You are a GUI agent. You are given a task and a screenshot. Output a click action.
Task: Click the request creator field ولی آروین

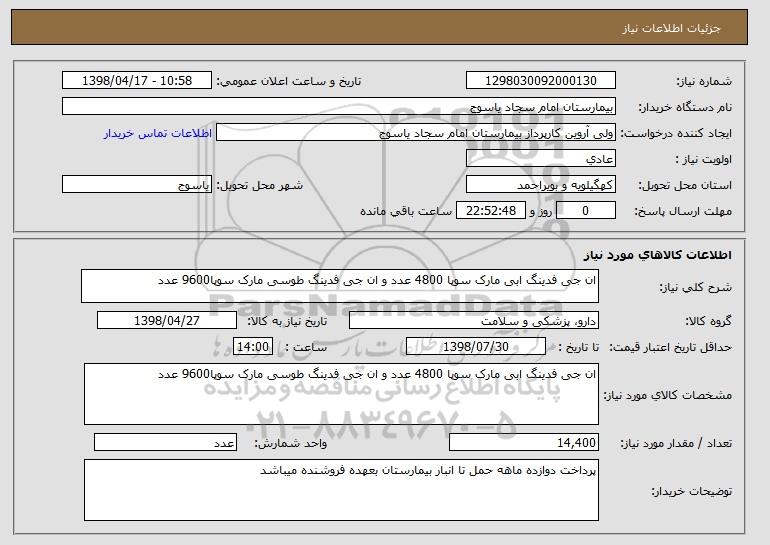[416, 133]
